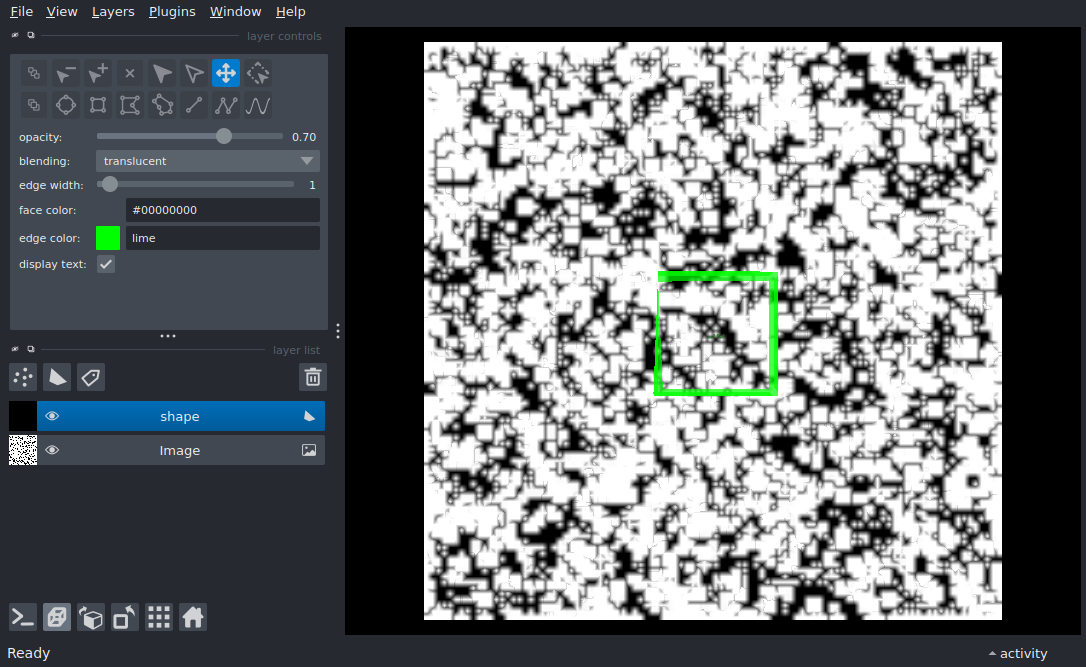Create a new labels layer
1086x667 pixels.
tap(91, 377)
